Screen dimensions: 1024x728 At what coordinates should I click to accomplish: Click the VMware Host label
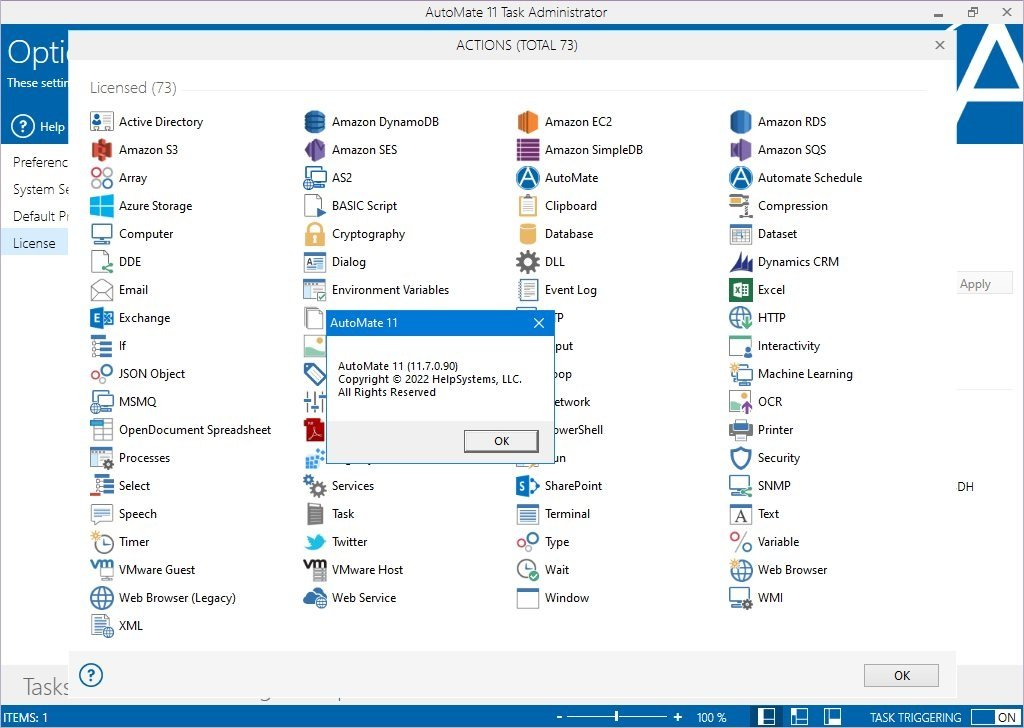click(368, 569)
